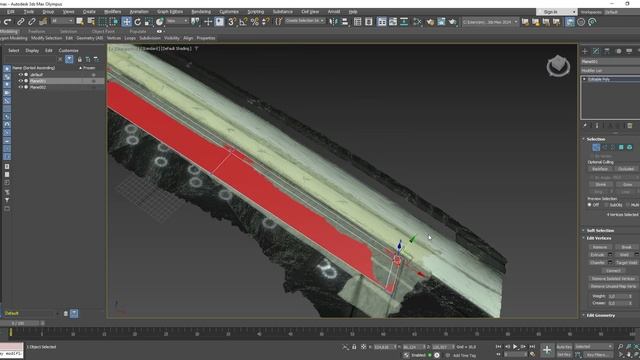Collapse the Selection rollout
640x360 pixels.
[x=595, y=139]
